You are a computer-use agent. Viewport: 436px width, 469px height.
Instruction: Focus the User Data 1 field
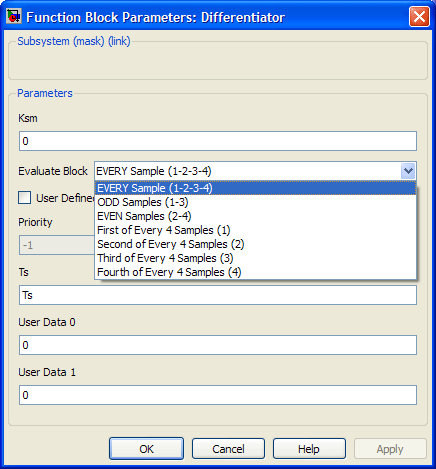click(218, 395)
